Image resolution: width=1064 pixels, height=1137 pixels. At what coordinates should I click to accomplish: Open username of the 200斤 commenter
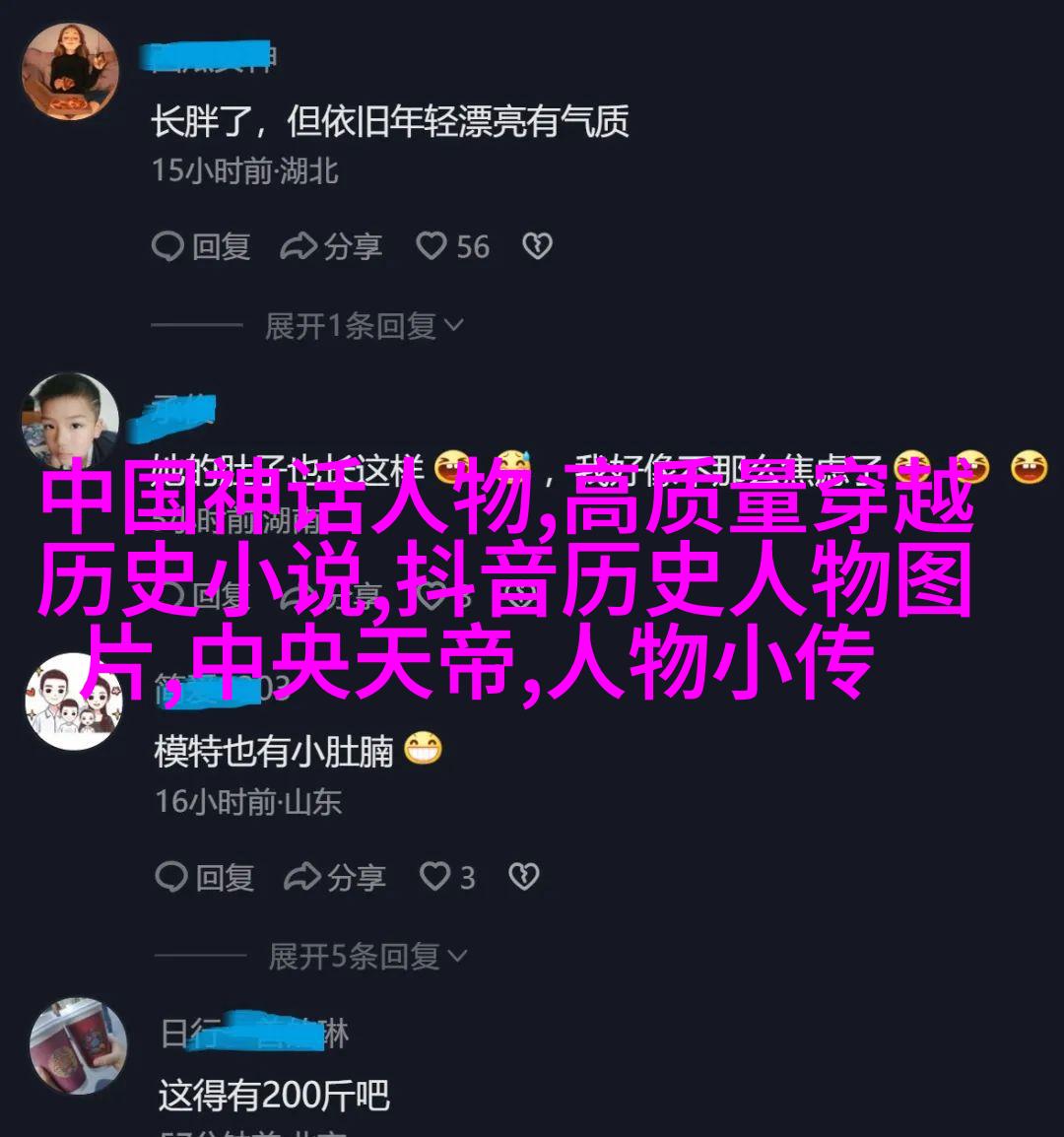[x=254, y=1033]
